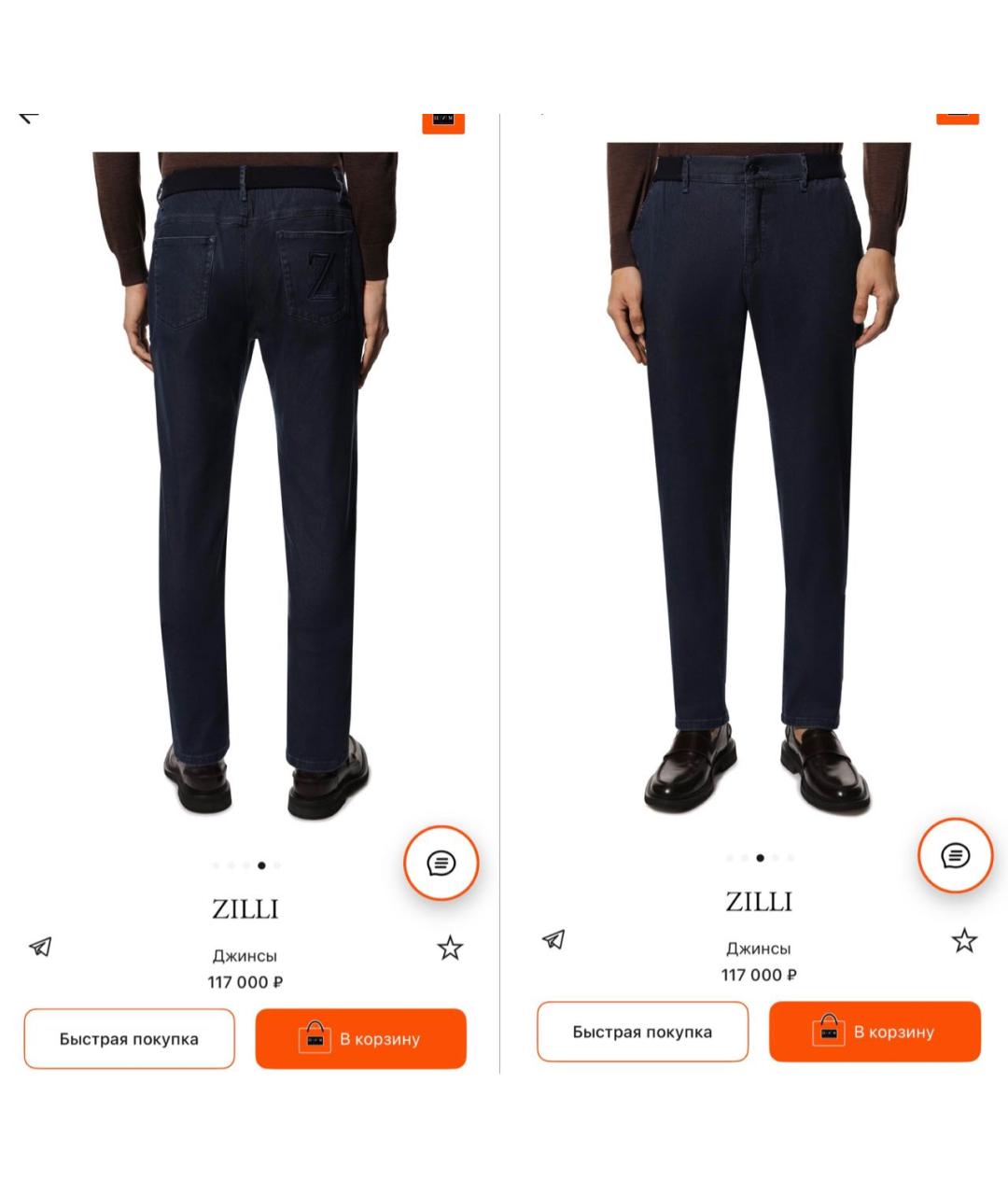Add right jeans to favorites with star
Image resolution: width=1008 pixels, height=1195 pixels.
[x=964, y=940]
